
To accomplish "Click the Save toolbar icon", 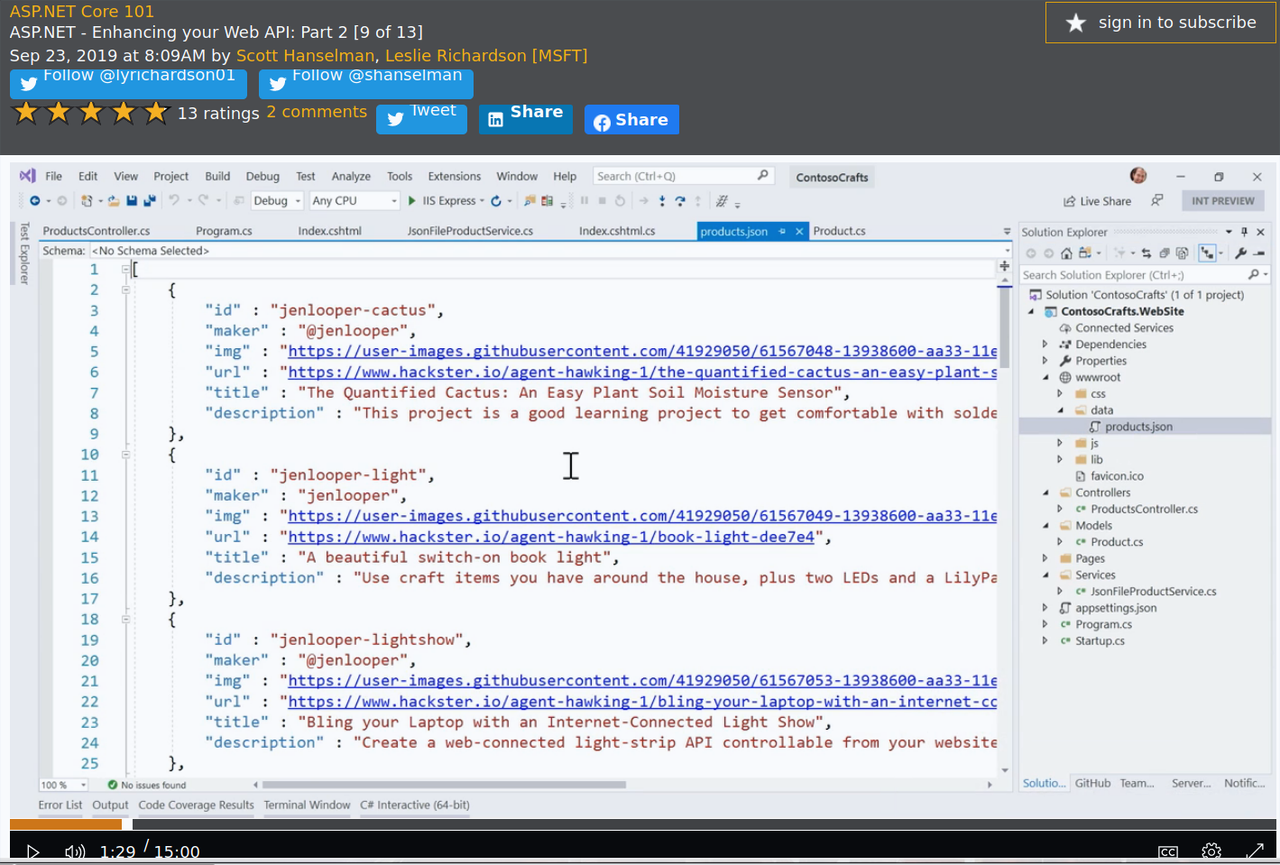I will pos(132,201).
